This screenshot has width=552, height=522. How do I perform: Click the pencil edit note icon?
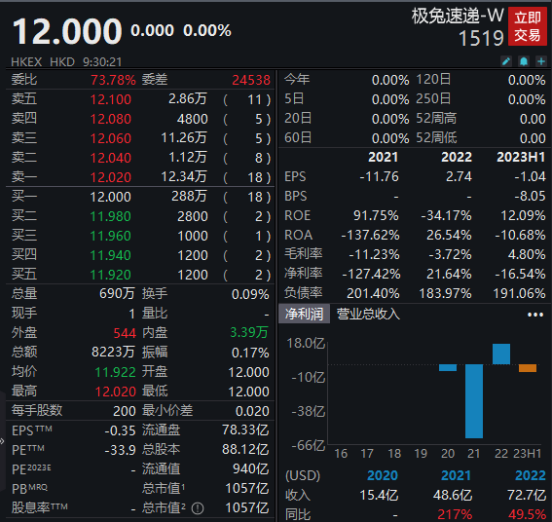pyautogui.click(x=506, y=61)
